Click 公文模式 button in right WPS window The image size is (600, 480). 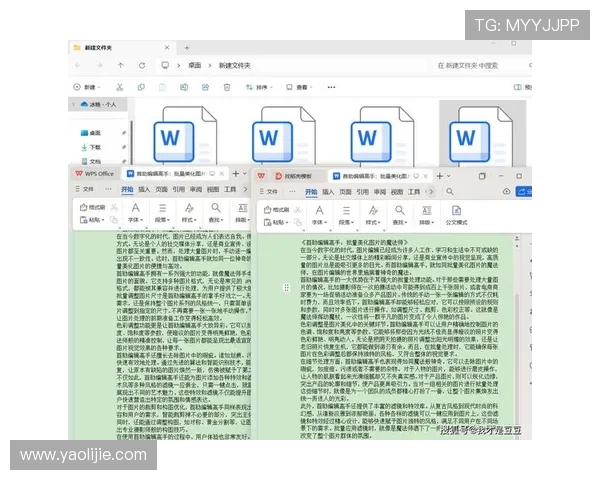(456, 215)
